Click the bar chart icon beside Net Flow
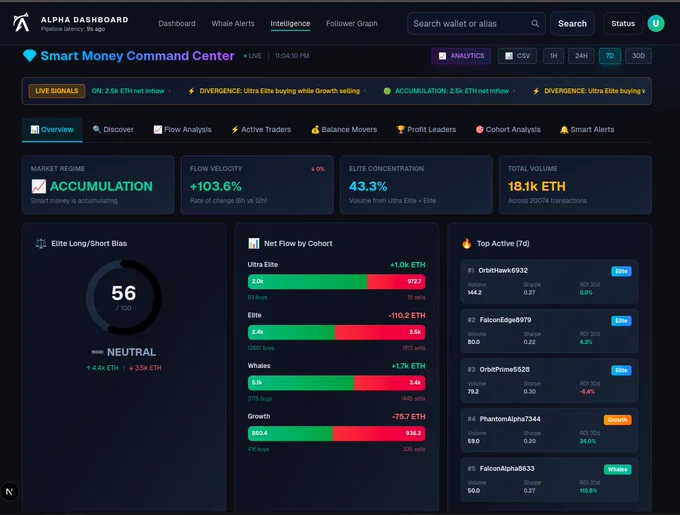680x515 pixels. point(254,243)
